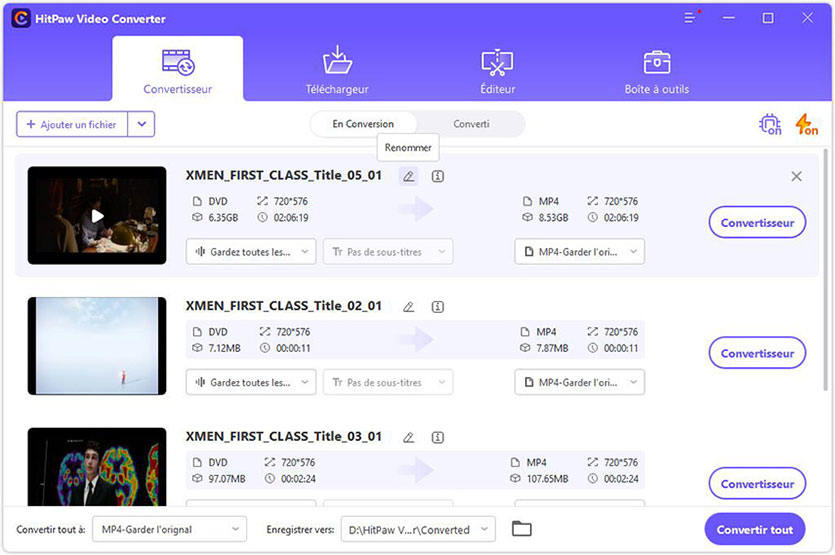Rename XMEN_FIRST_CLASS_Title_05_01 with pencil icon

coord(408,176)
